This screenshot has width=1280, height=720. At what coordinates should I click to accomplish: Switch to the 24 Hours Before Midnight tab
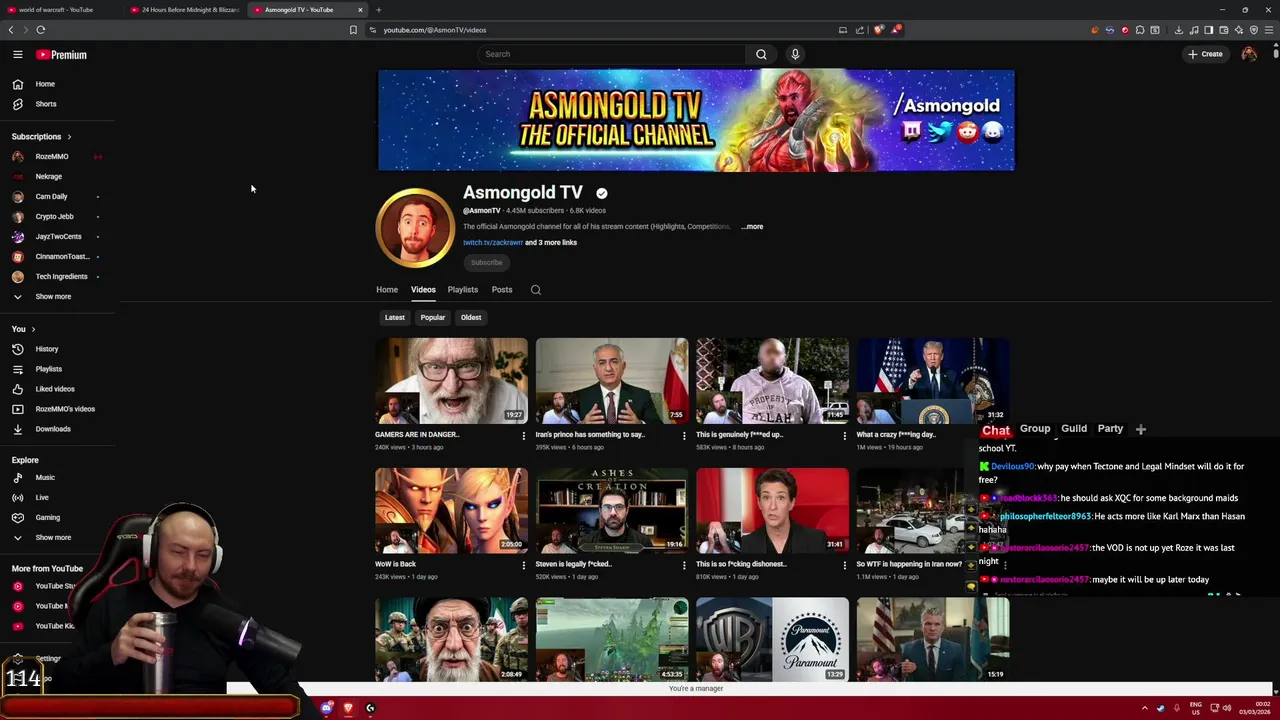pos(183,10)
